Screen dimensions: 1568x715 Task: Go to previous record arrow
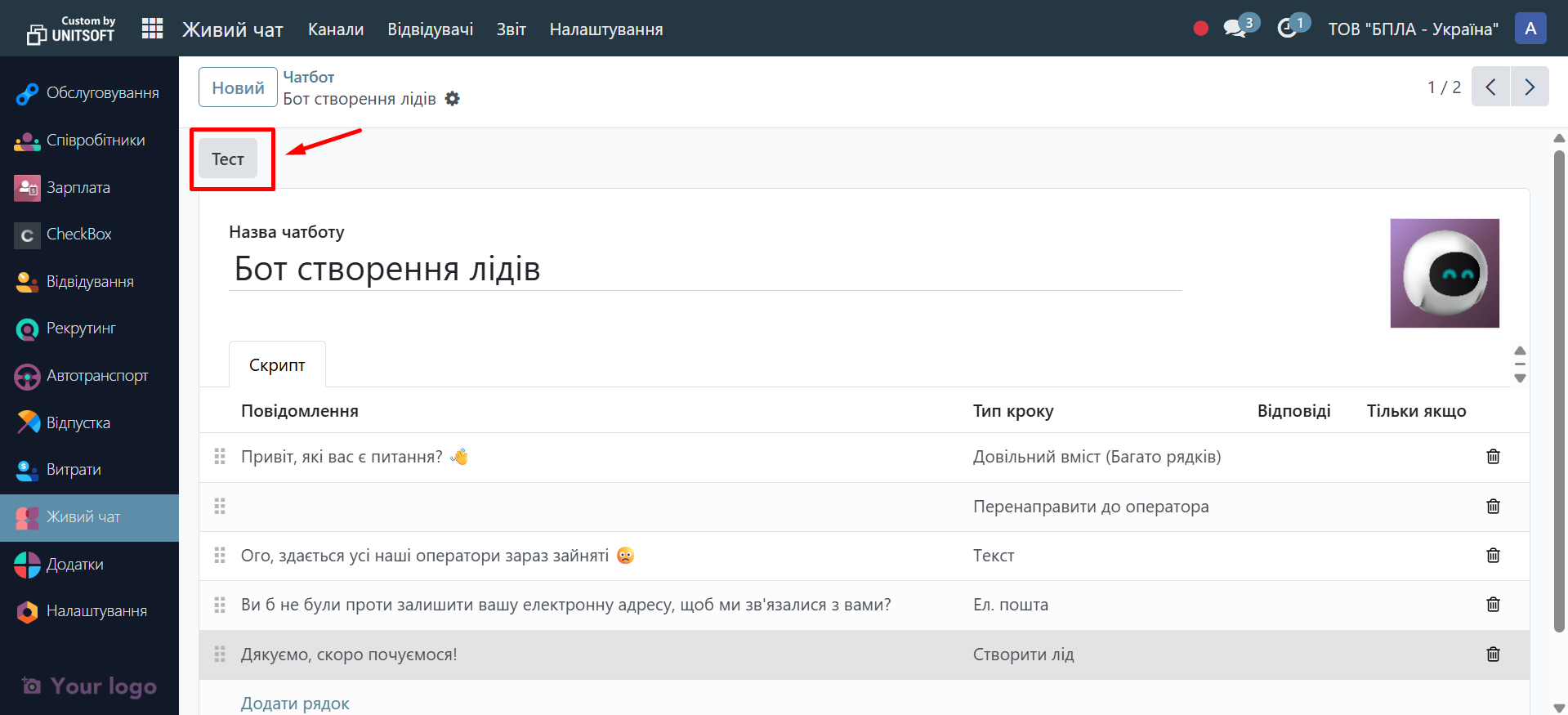pos(1490,87)
